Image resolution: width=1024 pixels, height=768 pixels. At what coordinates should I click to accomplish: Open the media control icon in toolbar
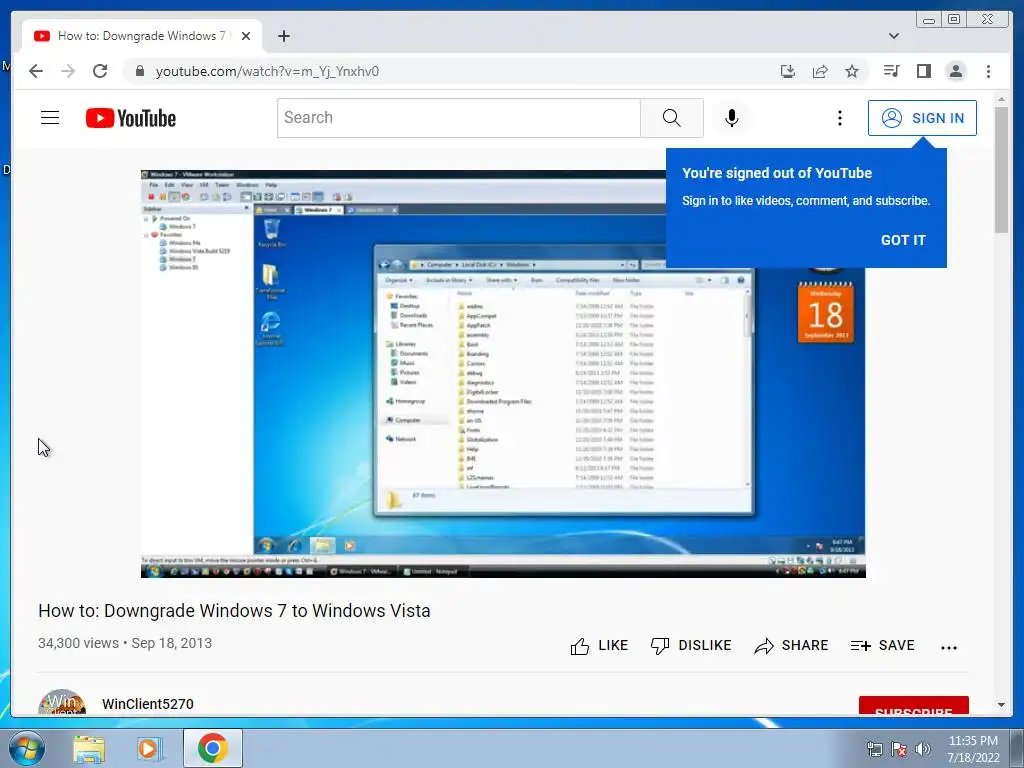[891, 71]
